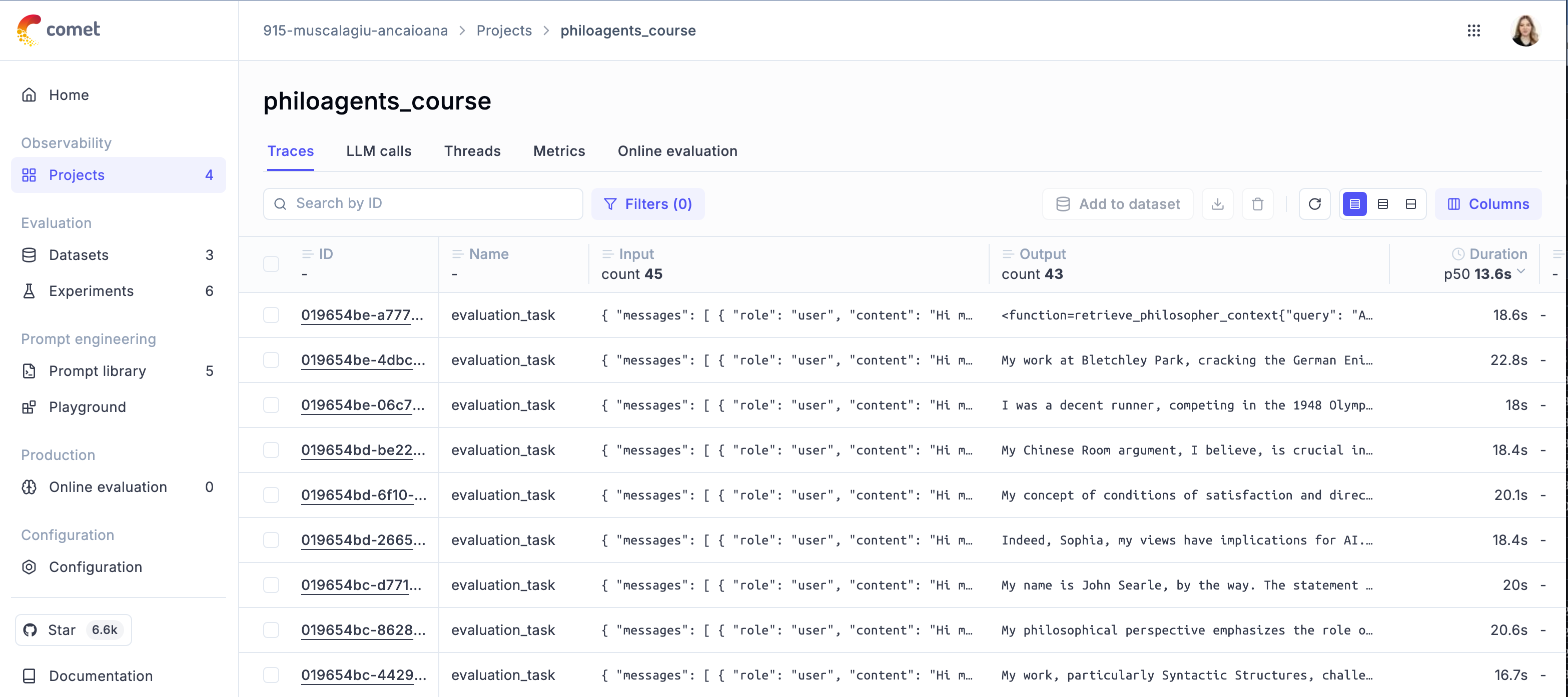Click output 'I was a decent runner'

pyautogui.click(x=1187, y=405)
